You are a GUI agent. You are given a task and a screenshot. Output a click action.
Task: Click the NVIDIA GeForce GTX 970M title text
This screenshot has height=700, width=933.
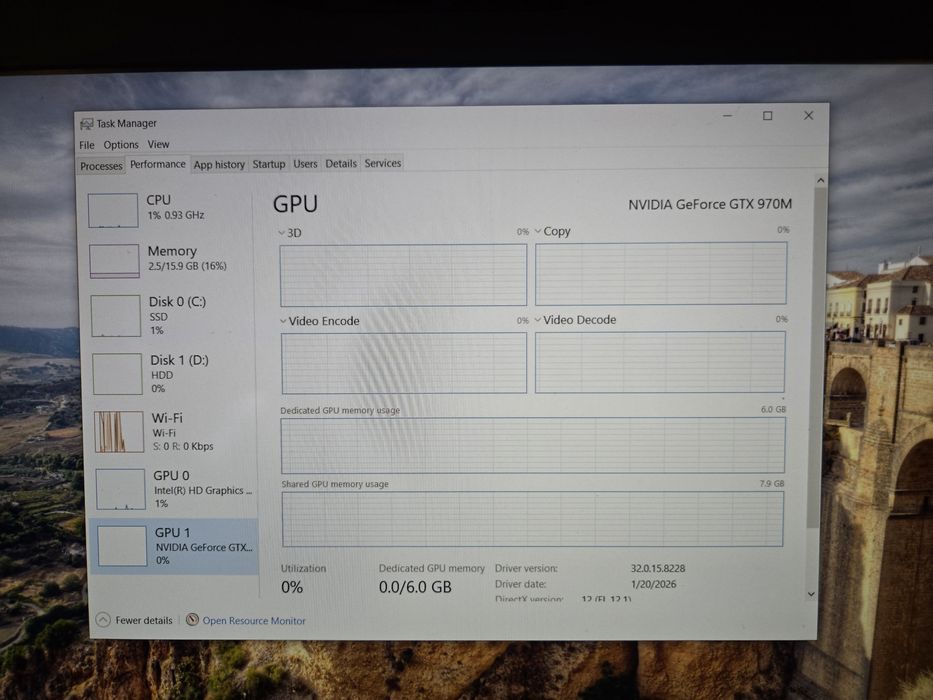point(710,205)
